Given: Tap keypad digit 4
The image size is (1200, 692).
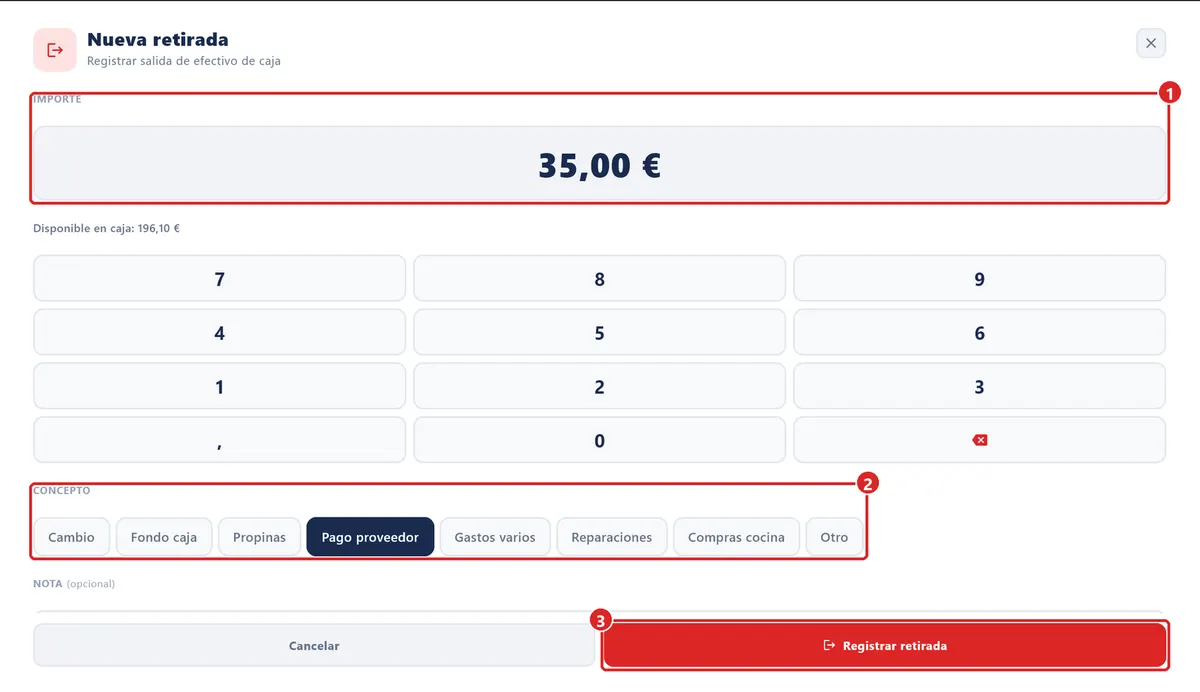Looking at the screenshot, I should (220, 333).
